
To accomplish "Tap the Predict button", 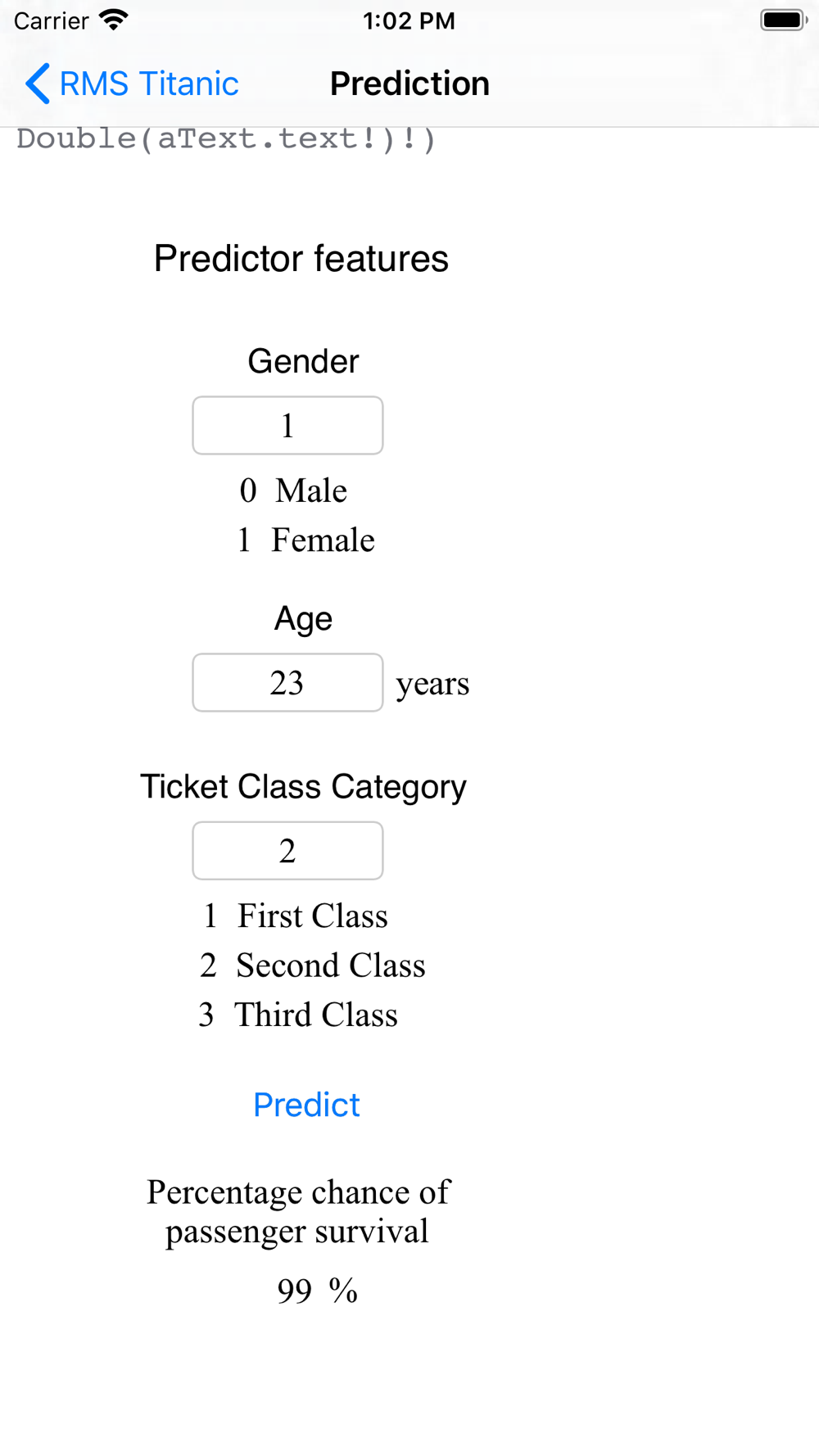I will point(306,1105).
